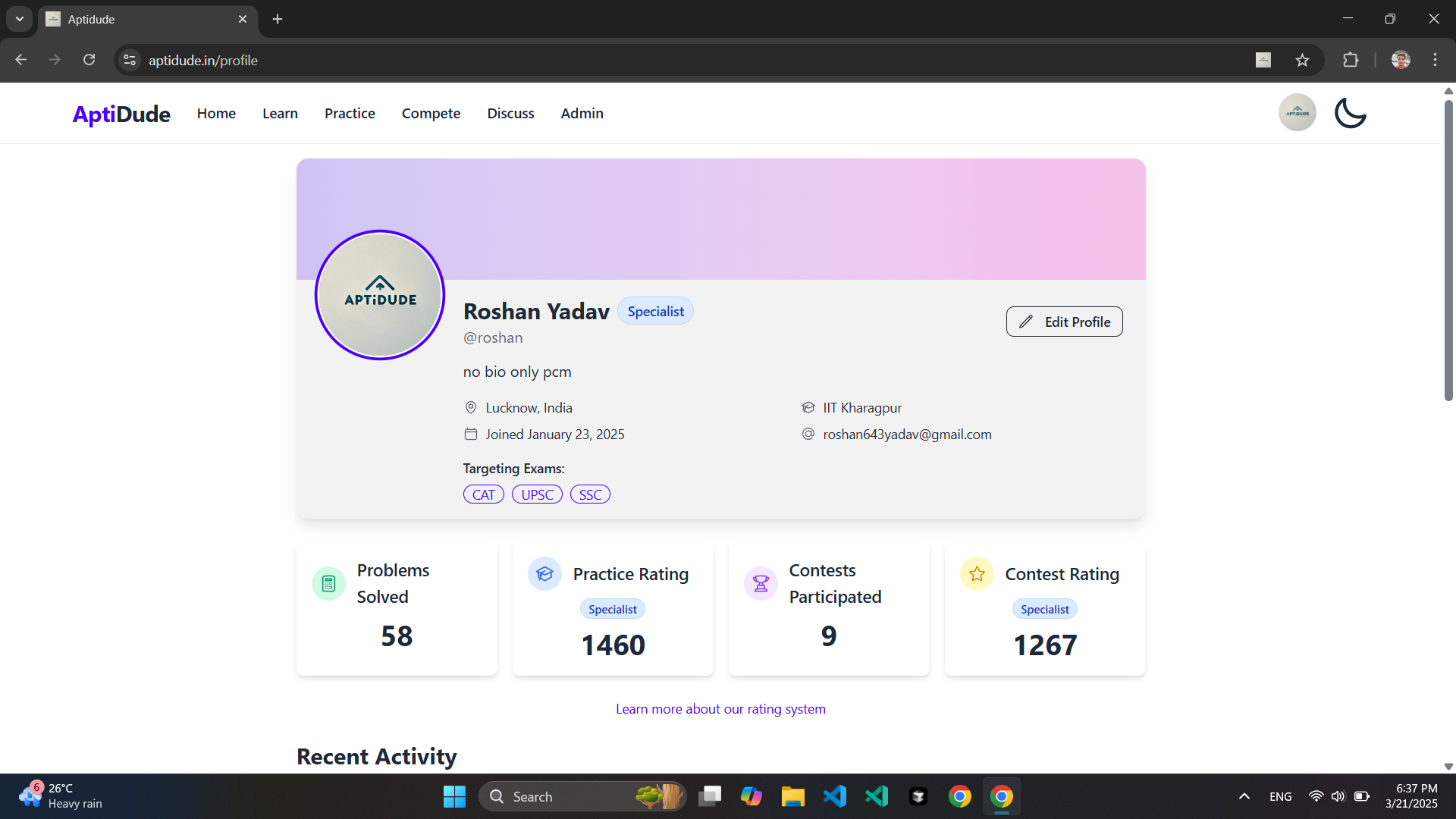Screen dimensions: 1456x819
Task: Click the install app icon in address bar
Action: [x=1263, y=60]
